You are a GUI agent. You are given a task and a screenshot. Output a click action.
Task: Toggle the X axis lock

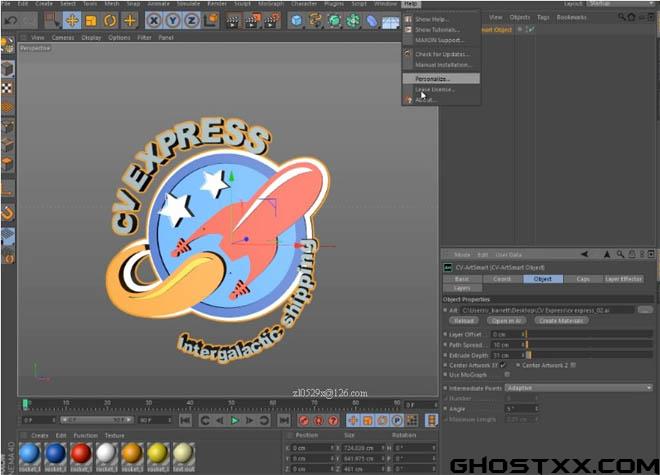[x=154, y=20]
